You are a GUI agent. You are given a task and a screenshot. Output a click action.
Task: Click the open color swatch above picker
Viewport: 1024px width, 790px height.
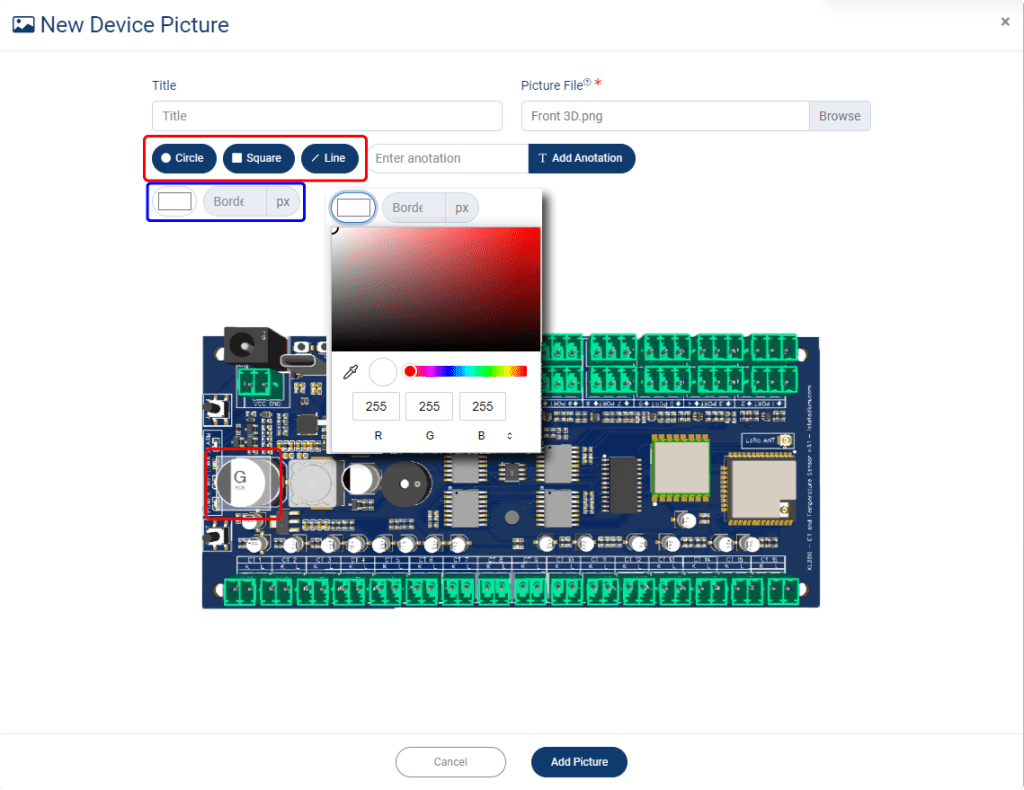tap(354, 208)
